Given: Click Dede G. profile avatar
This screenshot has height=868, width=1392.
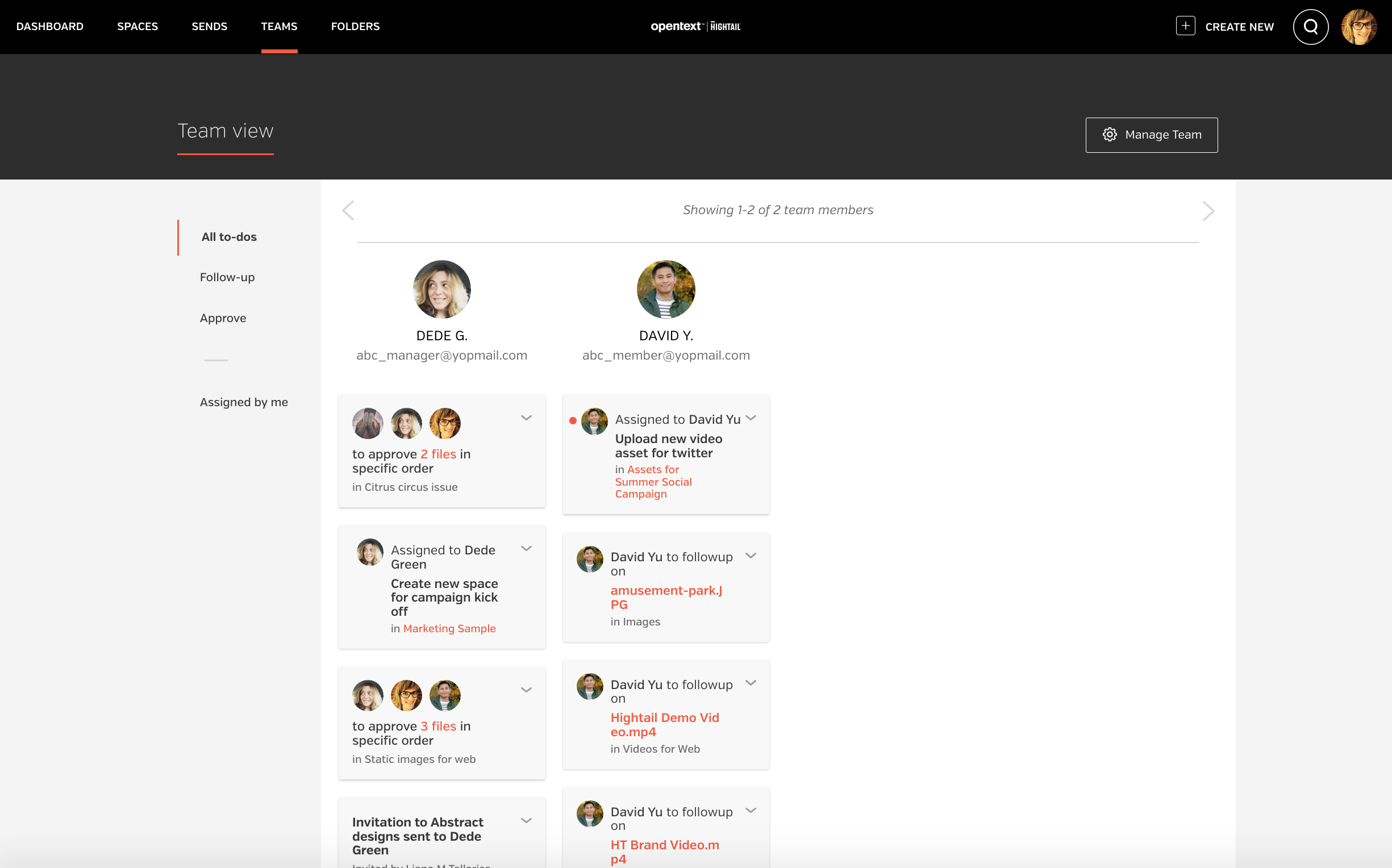Looking at the screenshot, I should pos(441,290).
